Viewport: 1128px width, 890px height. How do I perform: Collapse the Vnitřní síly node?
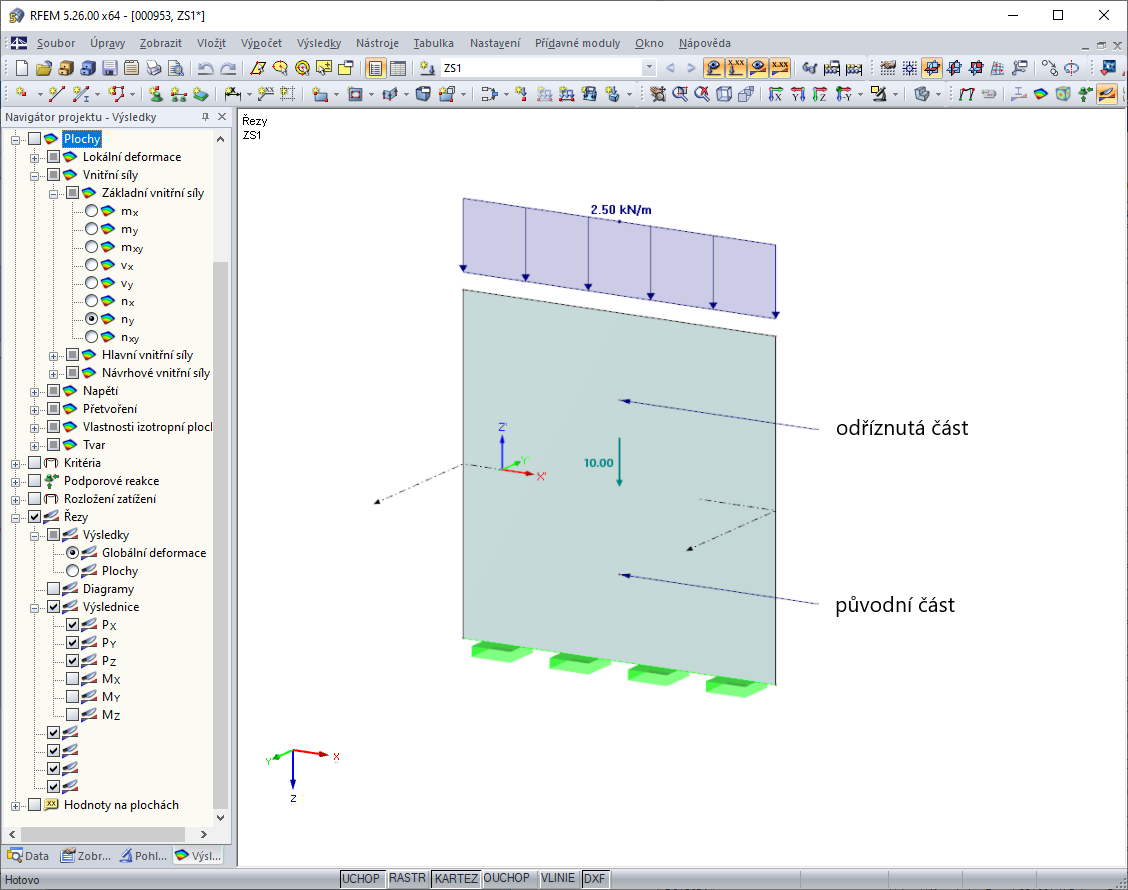coord(34,176)
